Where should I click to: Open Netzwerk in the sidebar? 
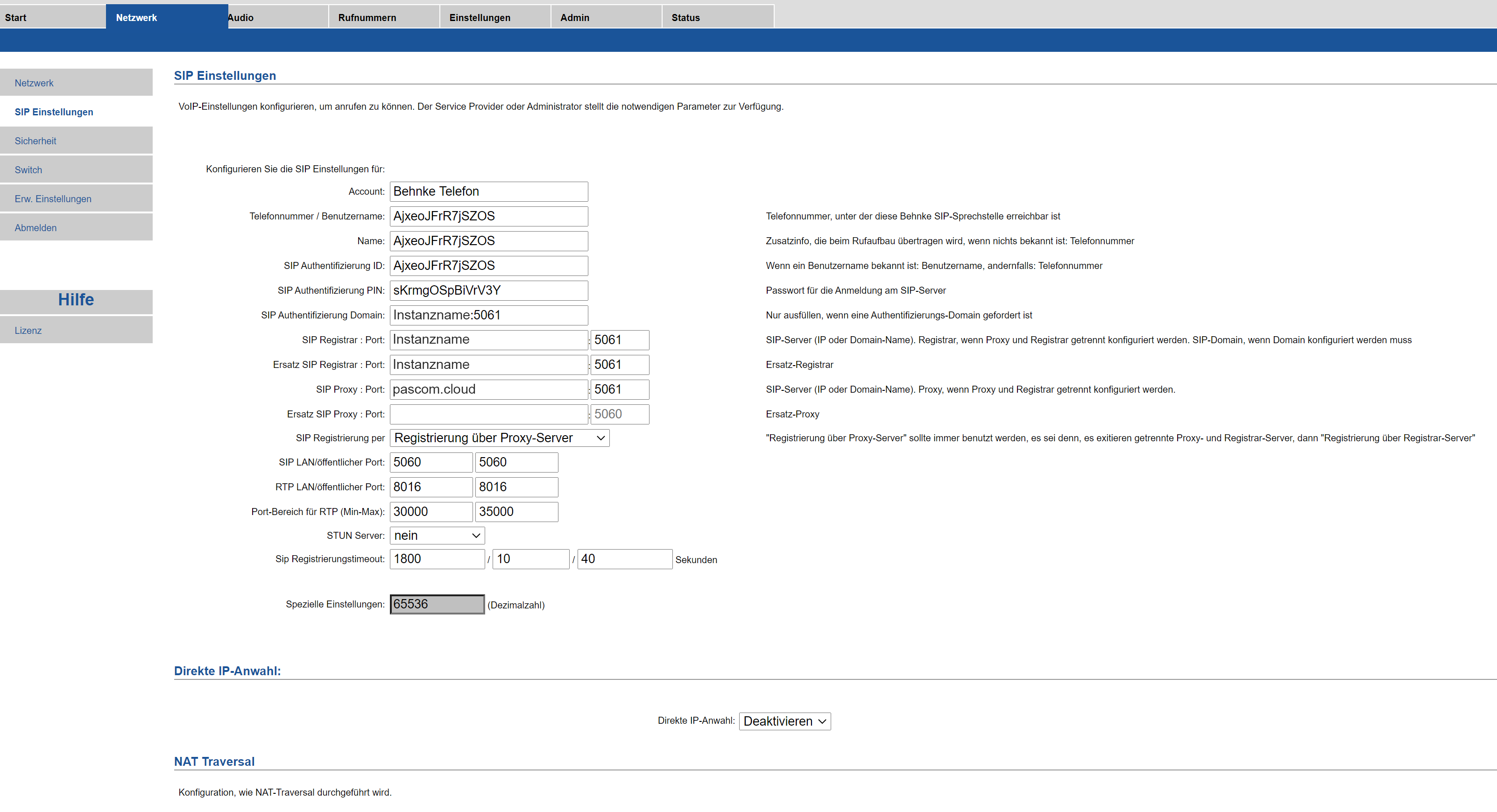[x=76, y=83]
